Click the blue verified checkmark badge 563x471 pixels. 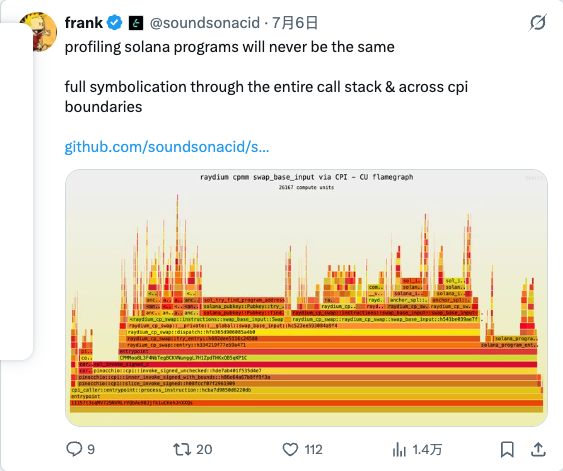coord(115,23)
